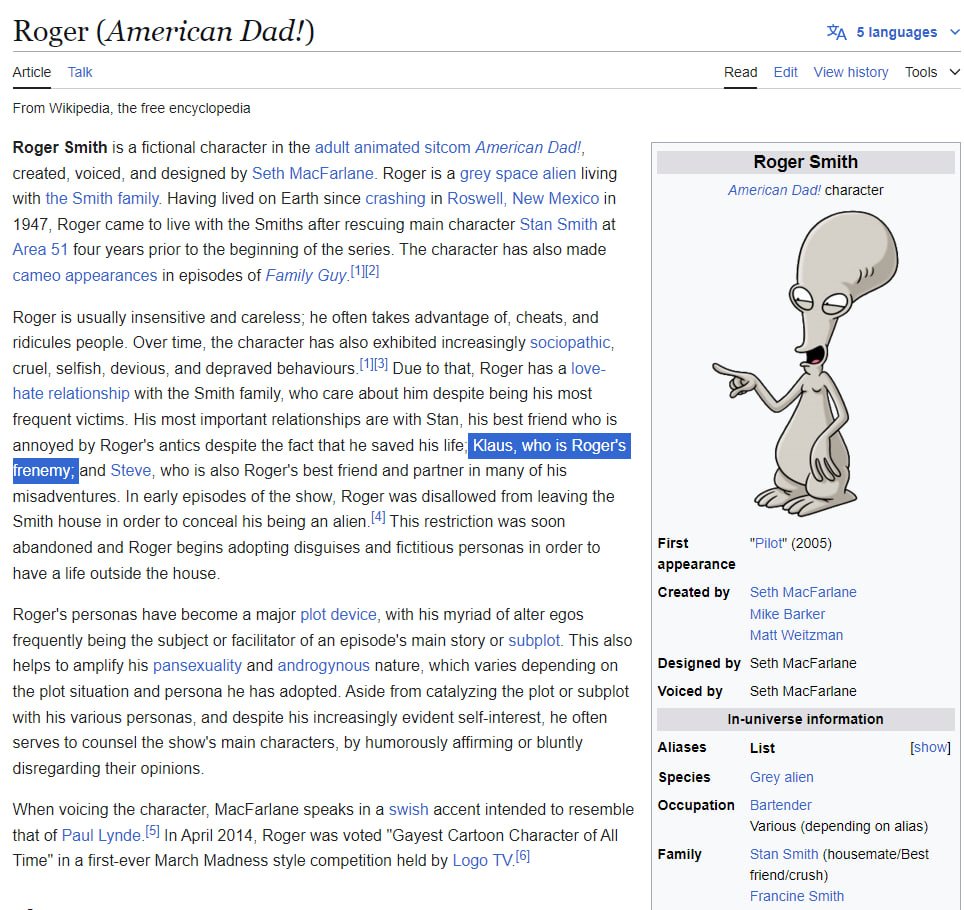Open the Stan Smith link in intro
964x910 pixels.
click(558, 224)
